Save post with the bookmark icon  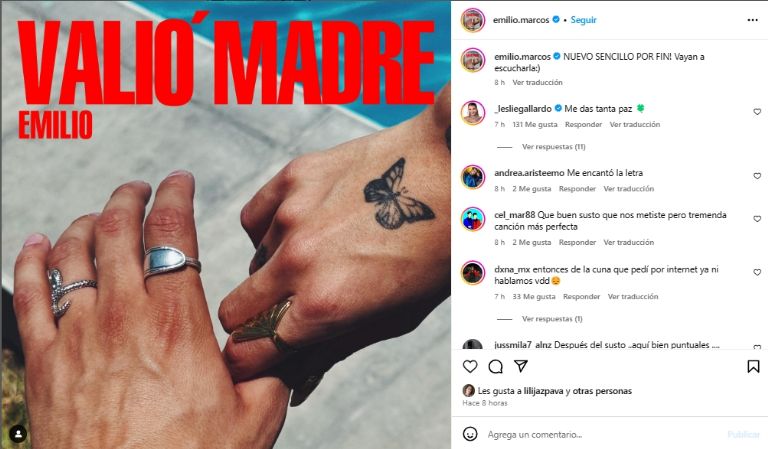(753, 366)
